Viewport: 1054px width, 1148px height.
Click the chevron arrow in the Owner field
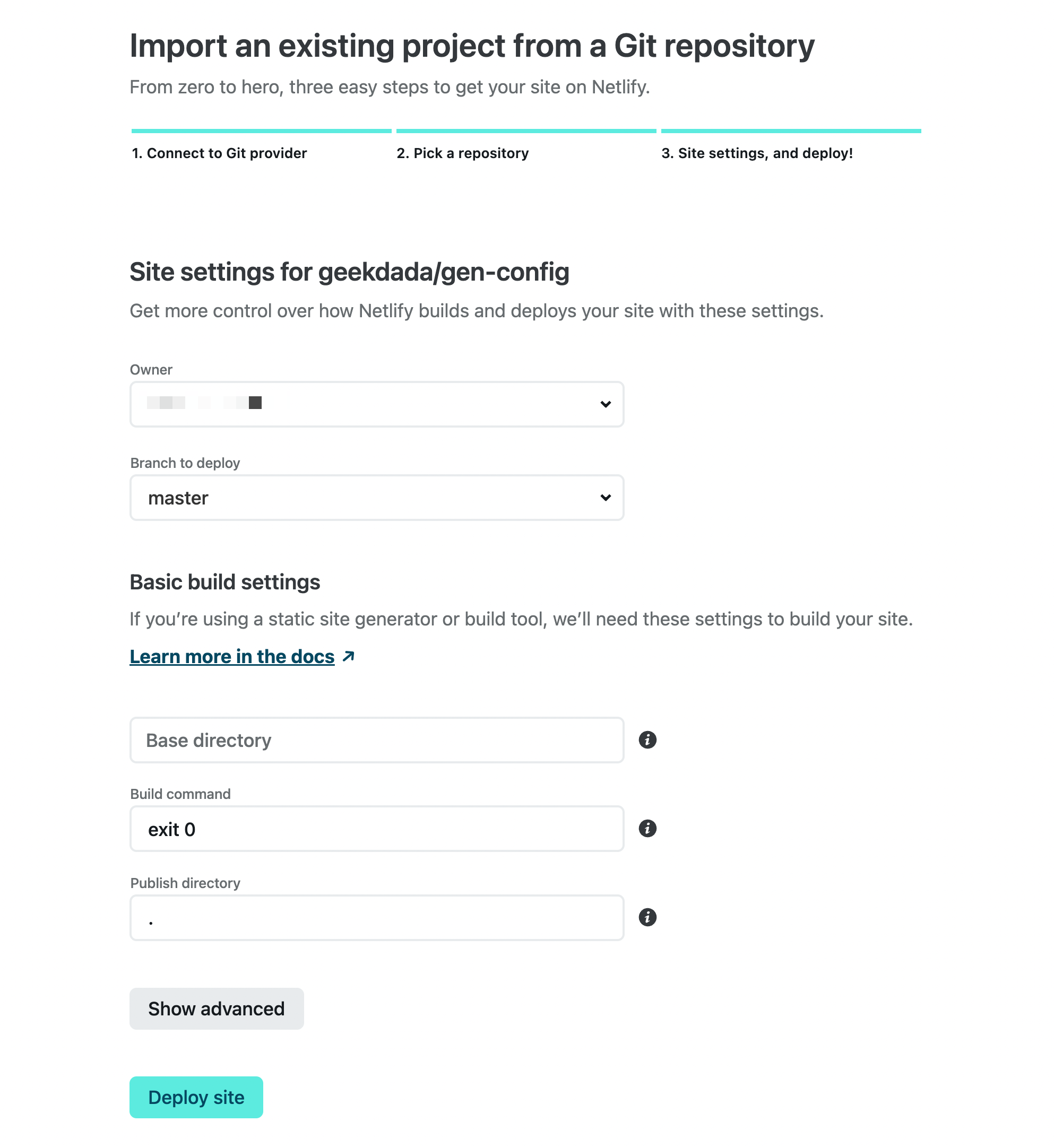(x=606, y=404)
